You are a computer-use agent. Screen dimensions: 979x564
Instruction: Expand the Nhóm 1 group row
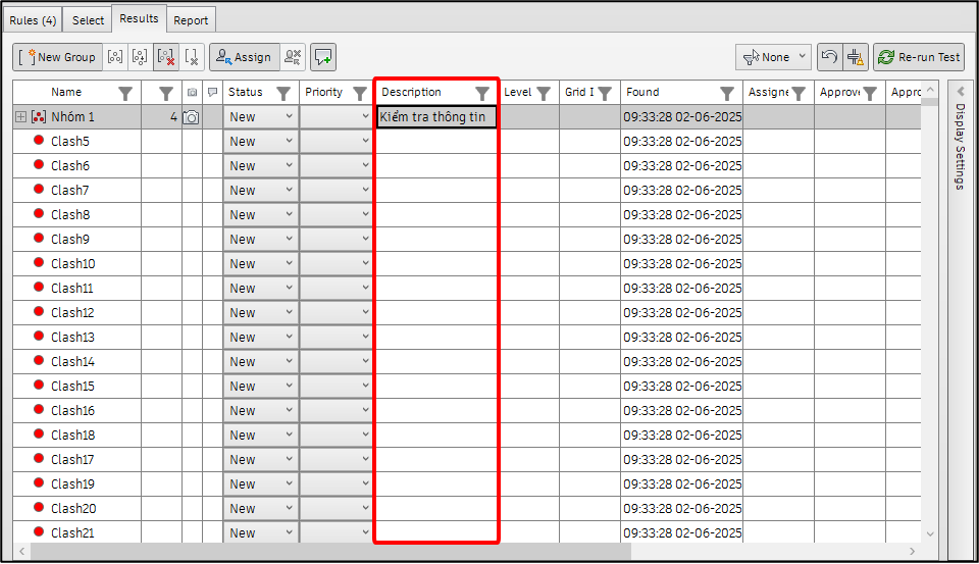[x=21, y=117]
